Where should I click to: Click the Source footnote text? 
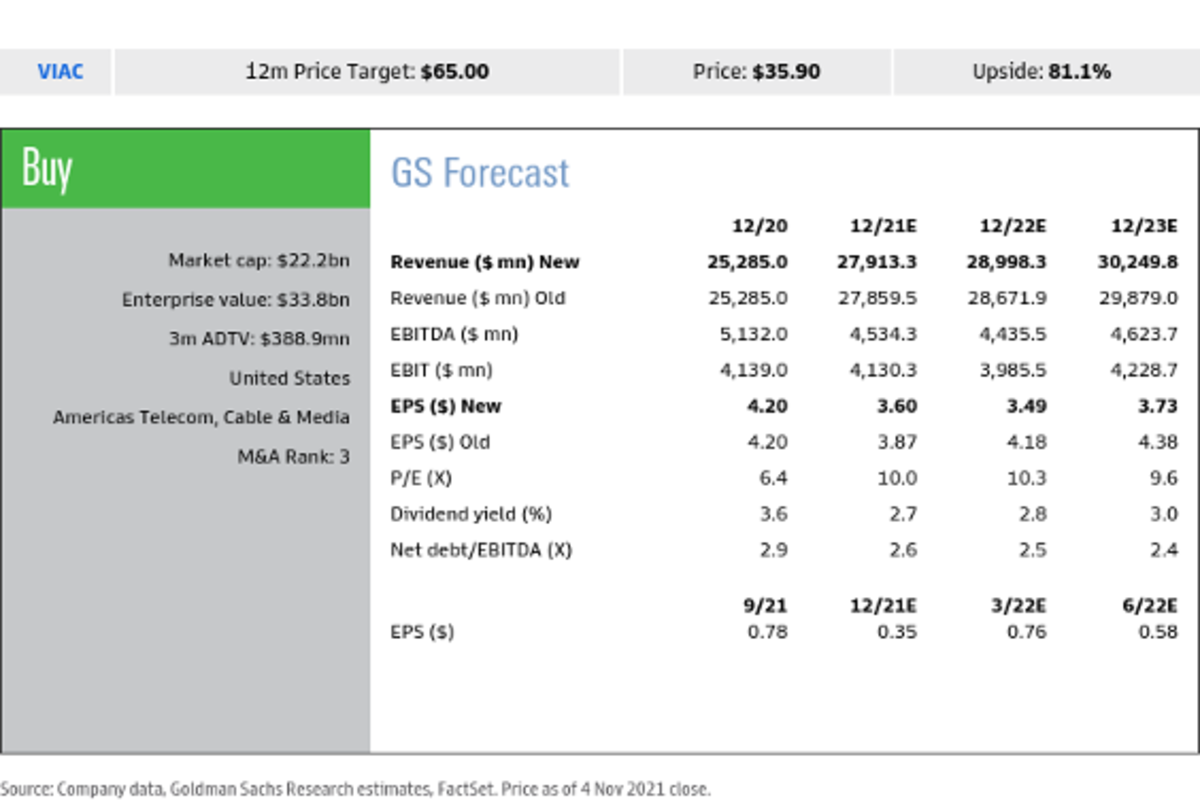click(355, 789)
